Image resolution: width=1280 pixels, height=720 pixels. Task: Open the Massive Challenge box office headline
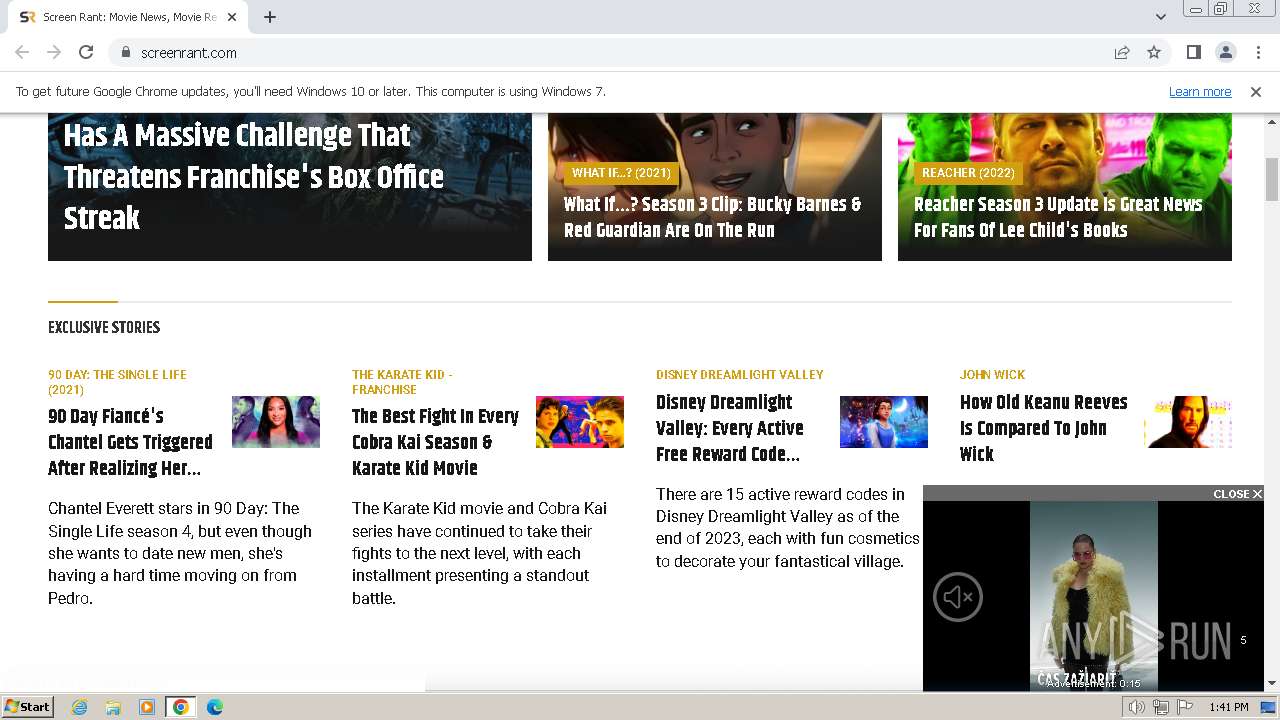[253, 177]
